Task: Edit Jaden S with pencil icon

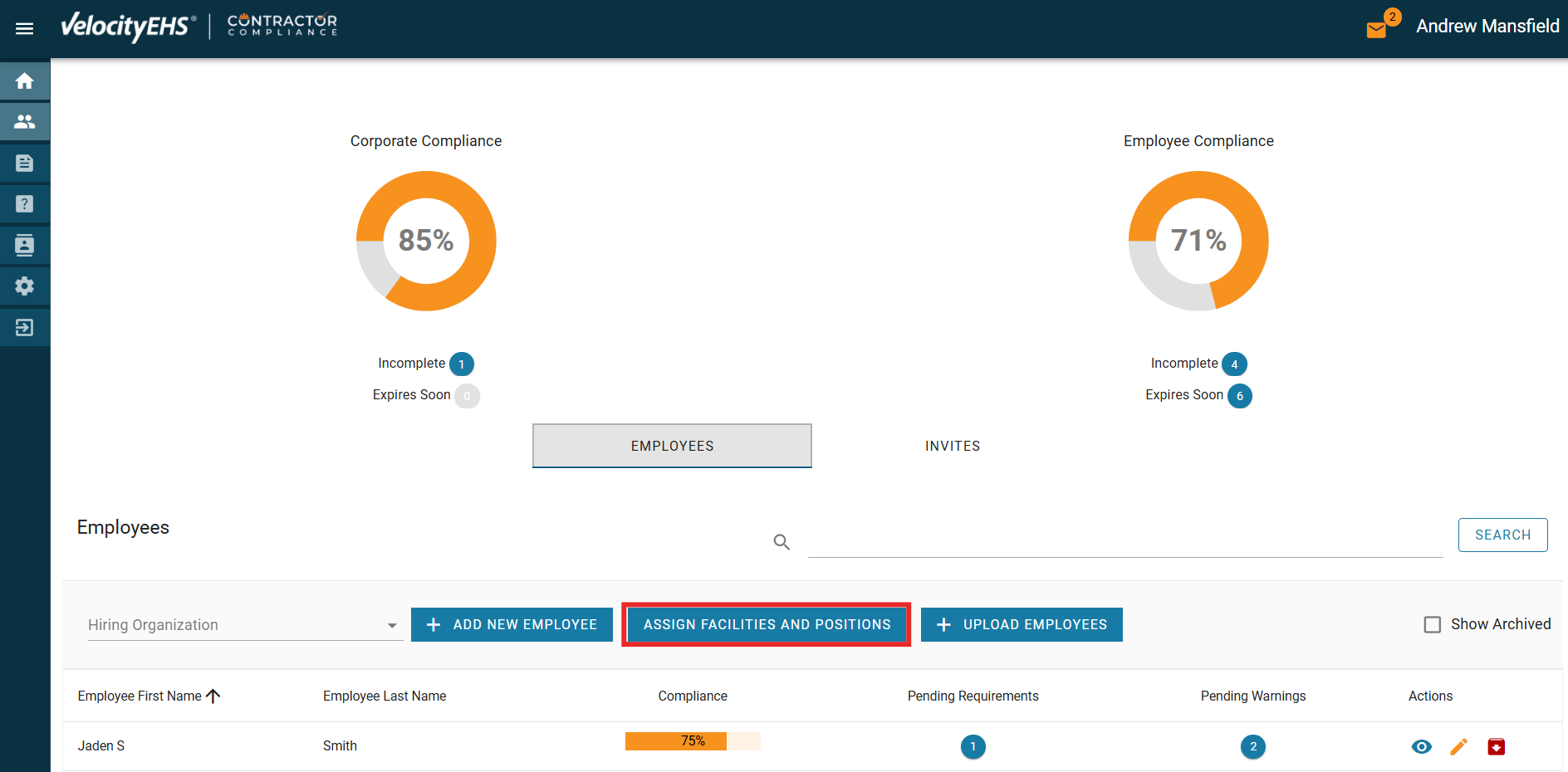Action: coord(1458,747)
